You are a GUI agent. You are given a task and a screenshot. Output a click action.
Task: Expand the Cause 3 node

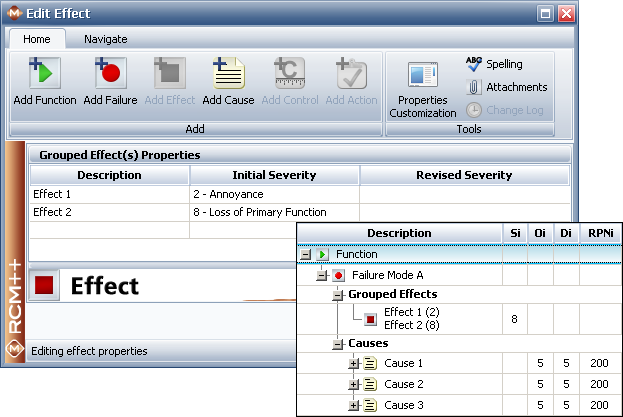click(x=353, y=405)
